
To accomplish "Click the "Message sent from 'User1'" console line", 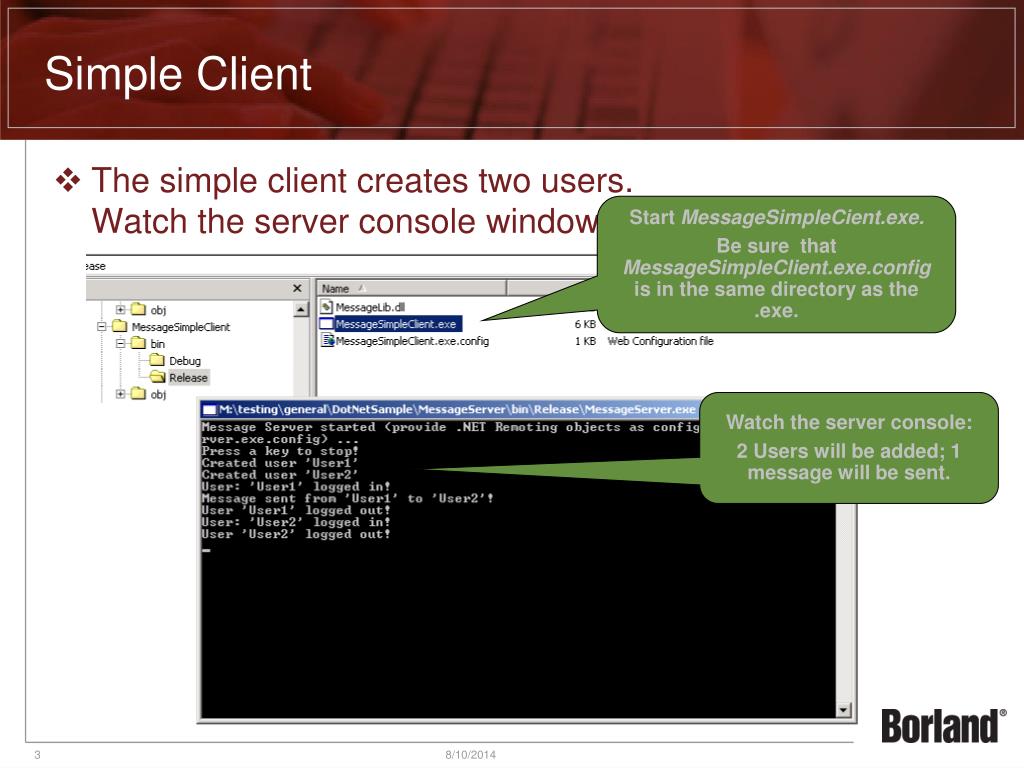I will (347, 498).
